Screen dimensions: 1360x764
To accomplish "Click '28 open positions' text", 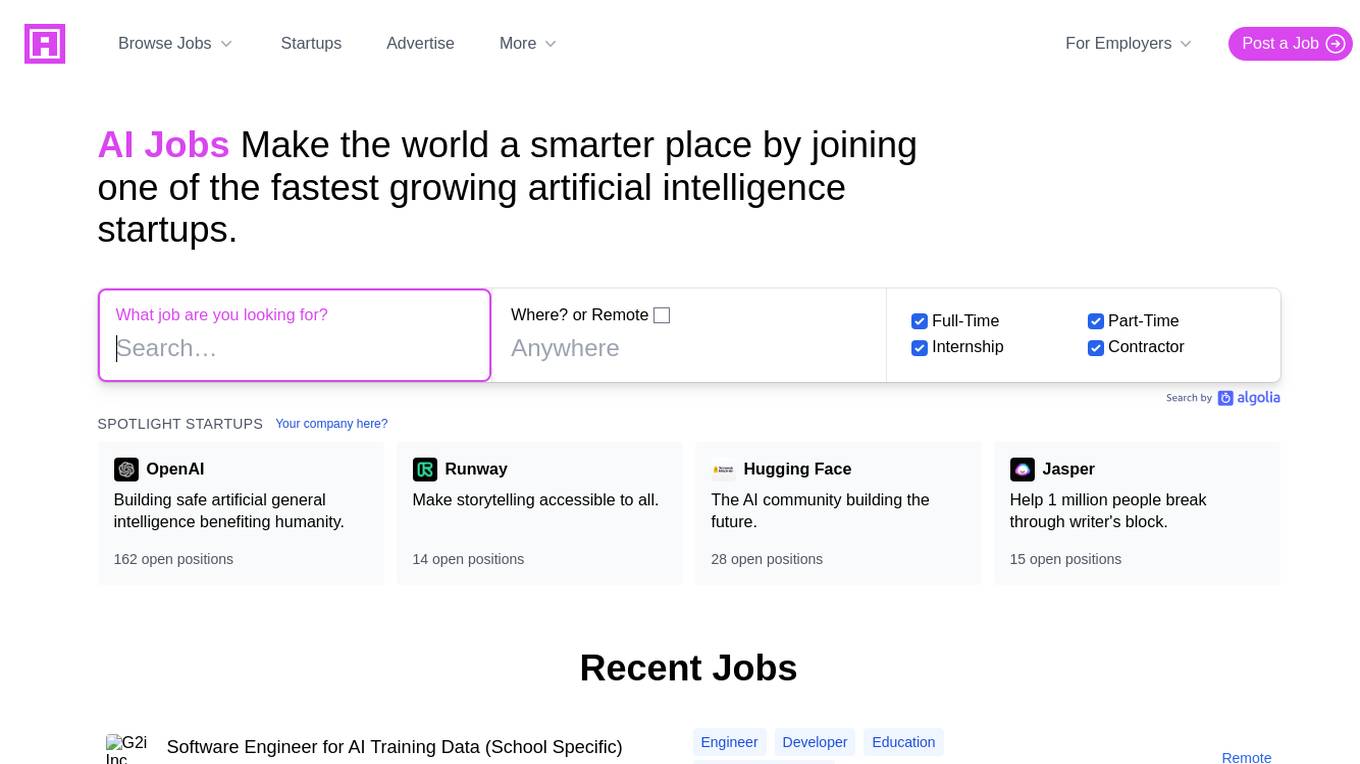I will 767,559.
